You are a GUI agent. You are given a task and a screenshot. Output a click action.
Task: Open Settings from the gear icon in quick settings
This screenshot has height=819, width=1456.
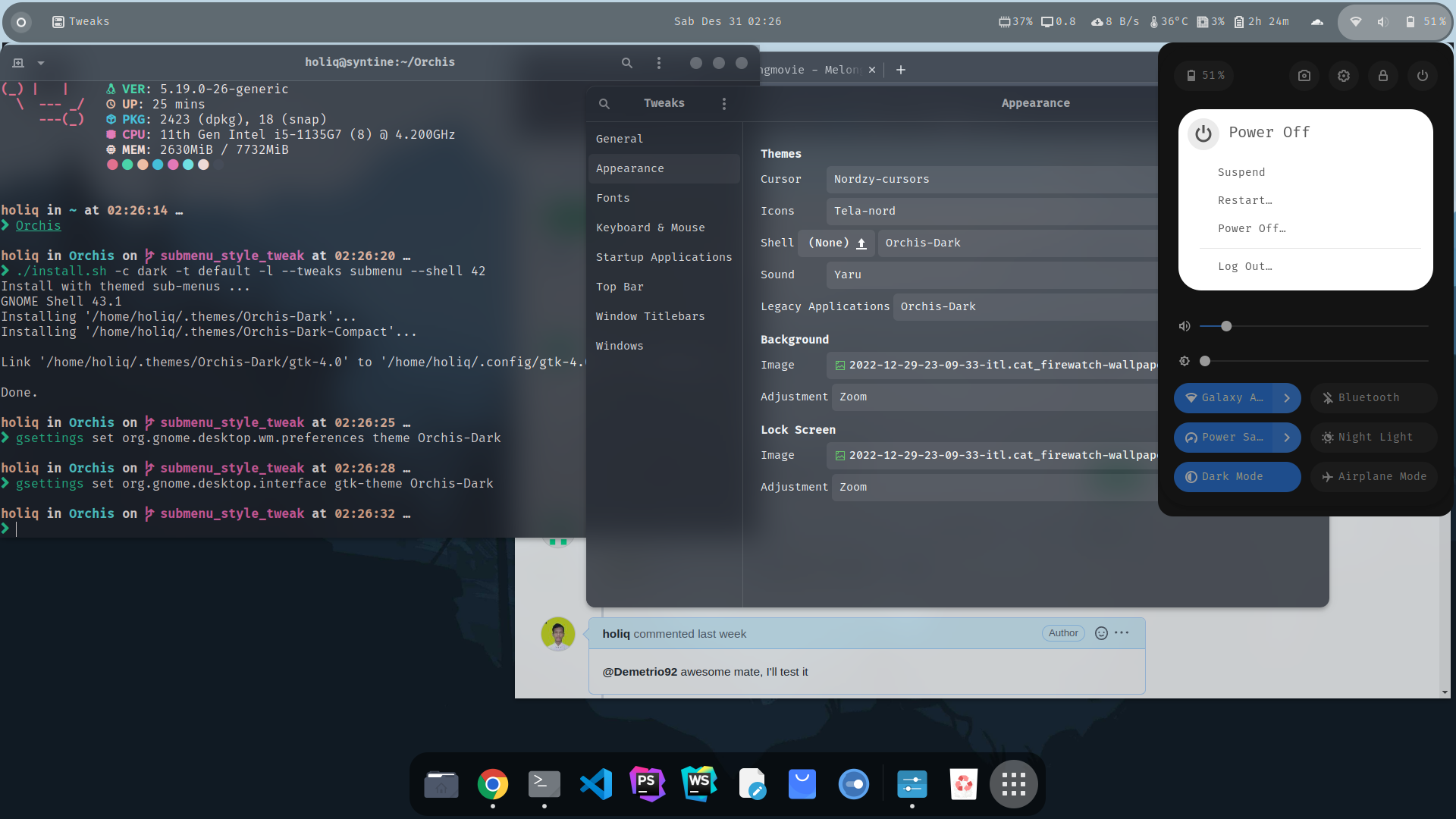[1343, 75]
